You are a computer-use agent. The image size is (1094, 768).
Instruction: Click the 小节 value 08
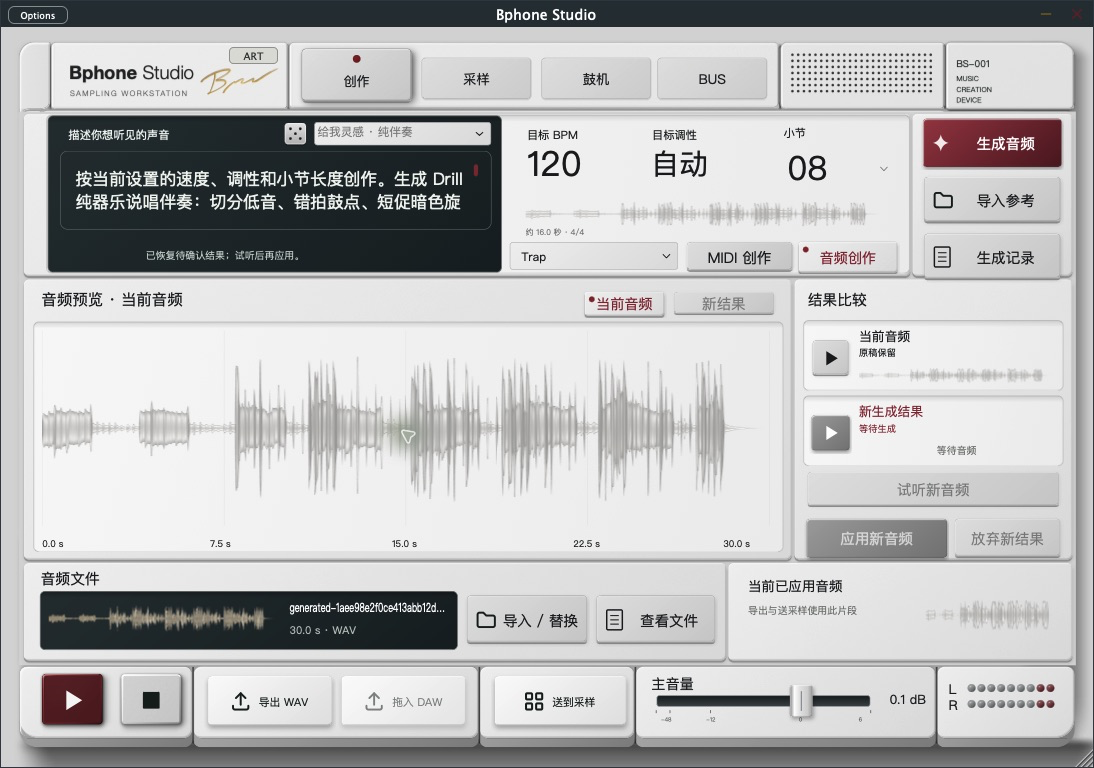[807, 168]
